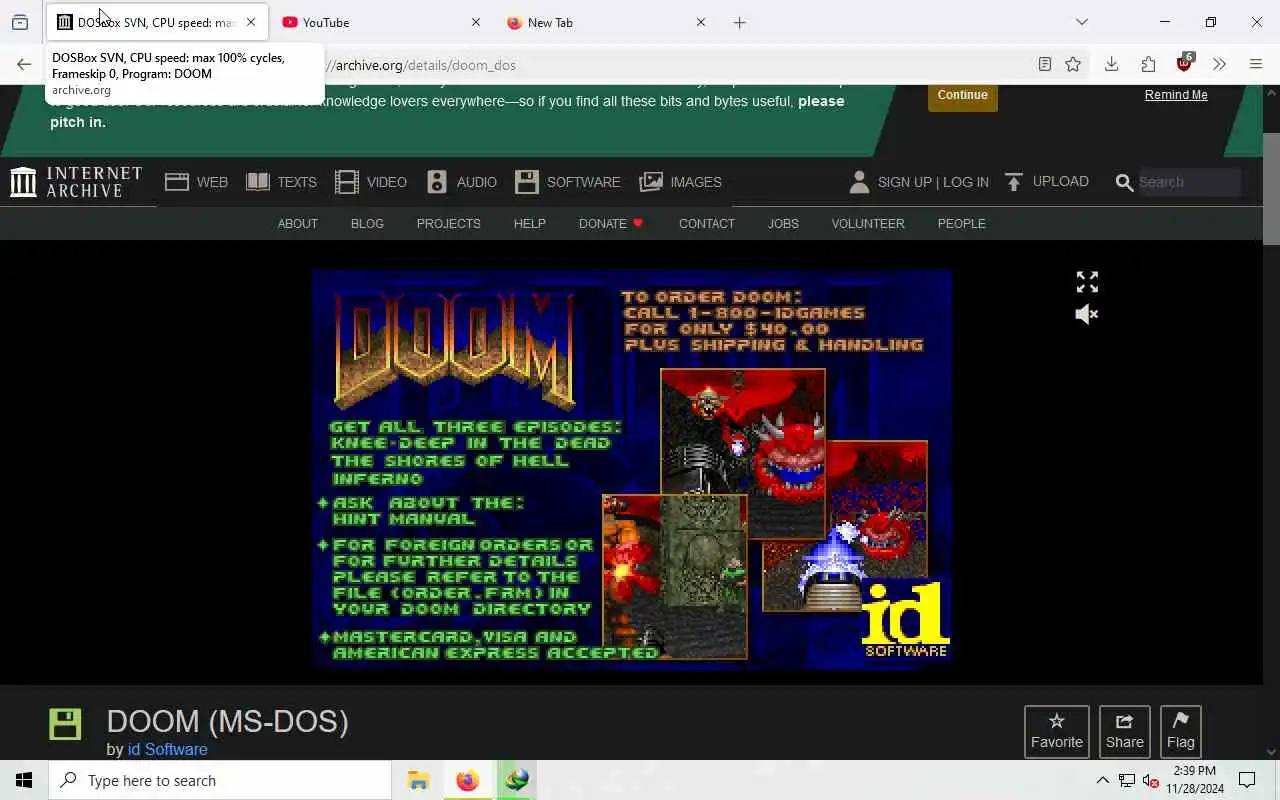
Task: Close the YouTube tab
Action: (476, 22)
